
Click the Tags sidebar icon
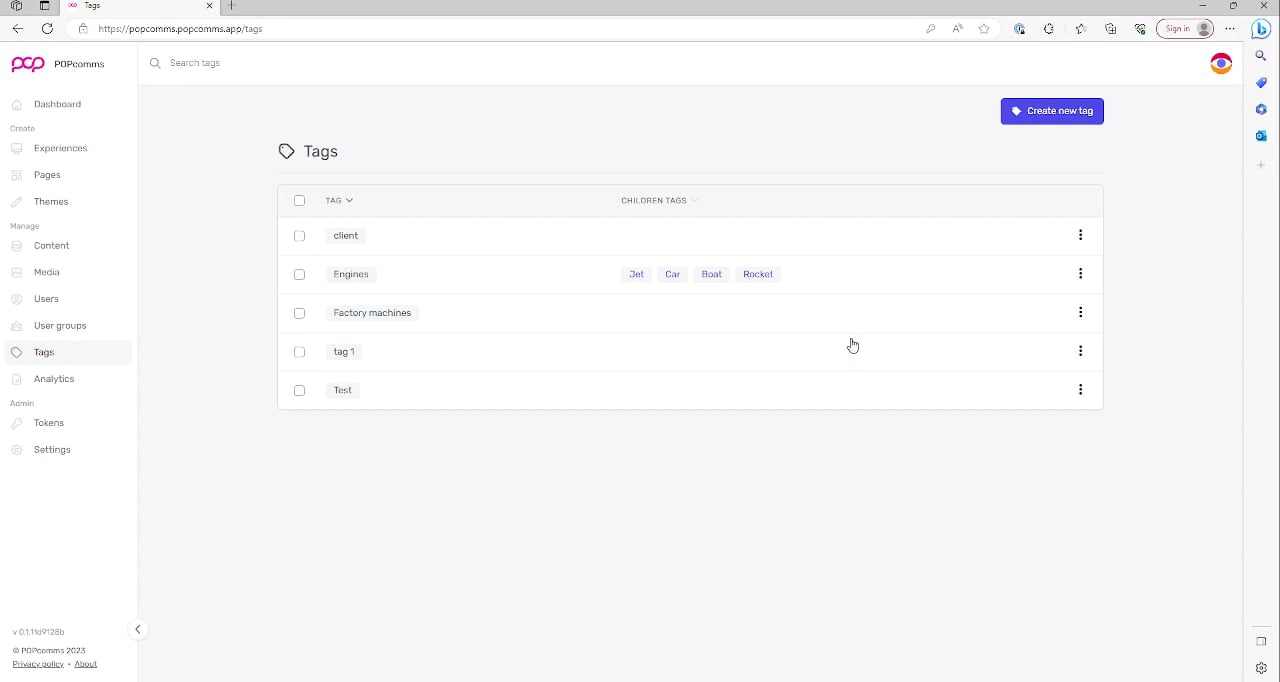pyautogui.click(x=17, y=352)
